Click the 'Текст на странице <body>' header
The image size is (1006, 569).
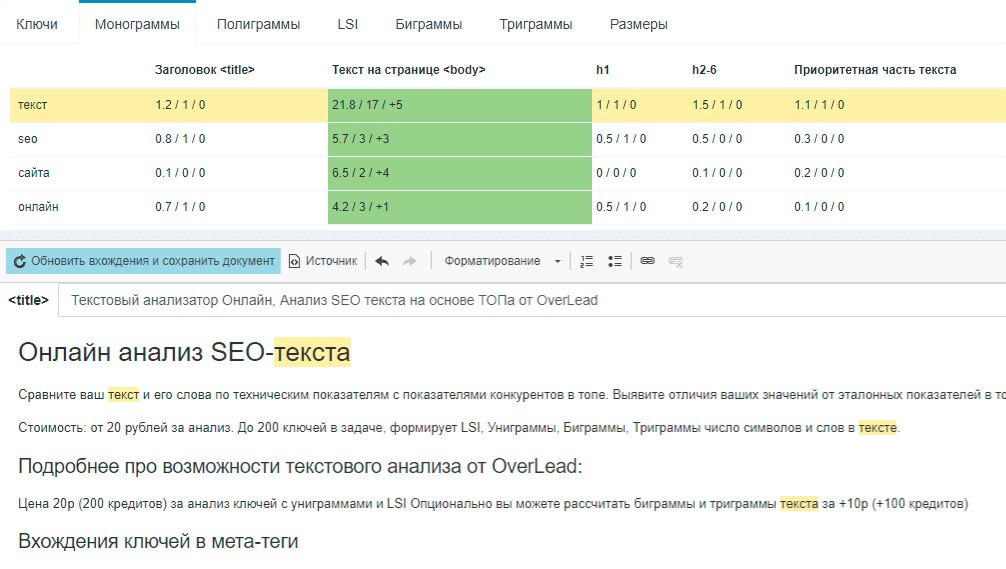click(x=409, y=70)
